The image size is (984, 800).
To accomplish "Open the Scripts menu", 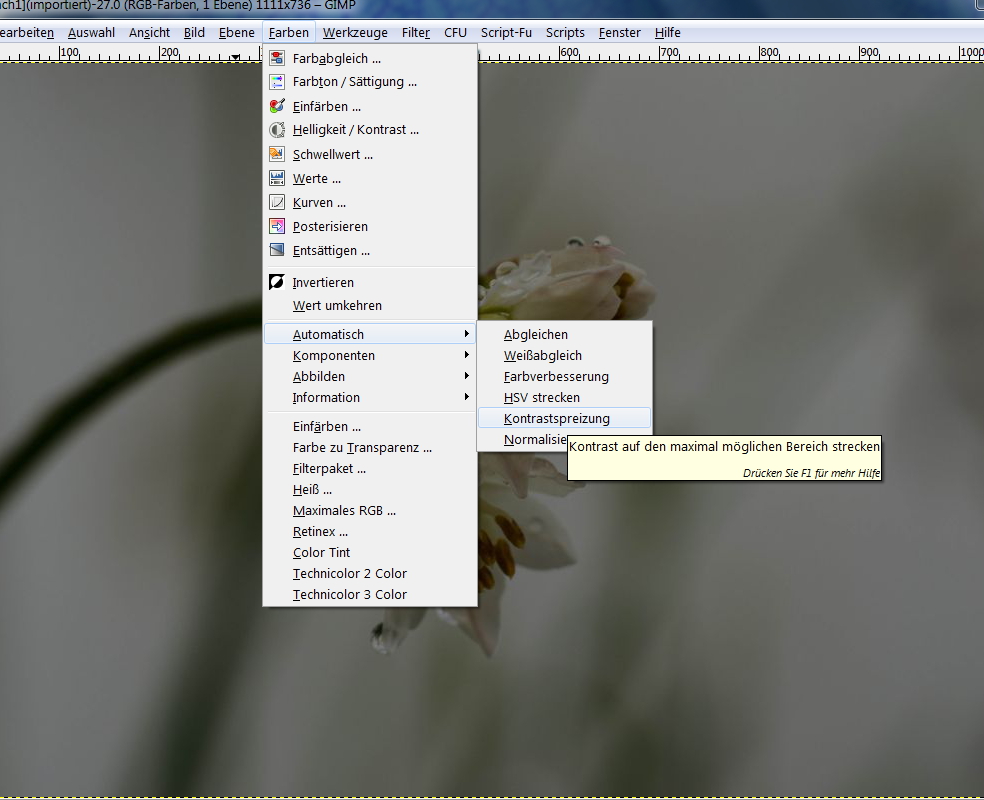I will [565, 33].
